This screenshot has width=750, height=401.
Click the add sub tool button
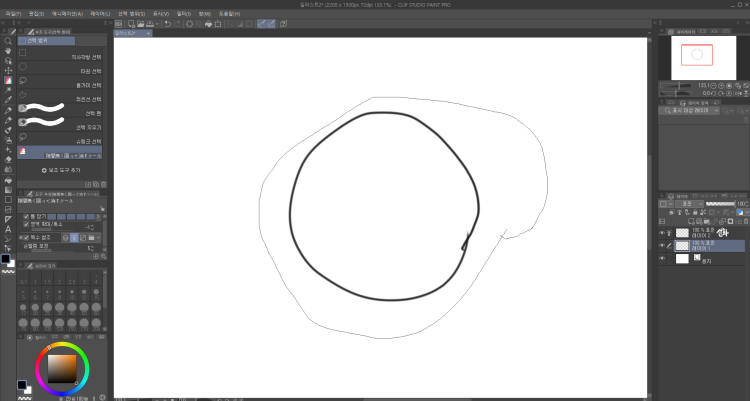60,170
